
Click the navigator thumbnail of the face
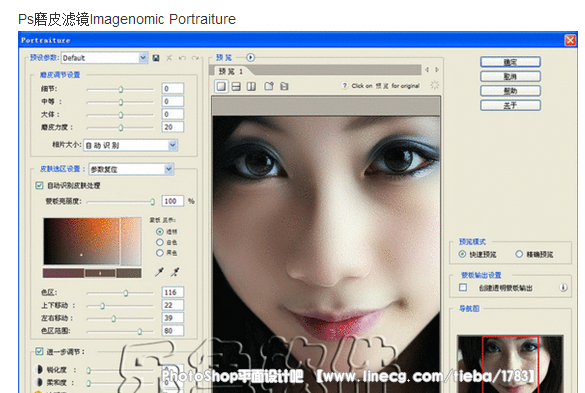510,364
